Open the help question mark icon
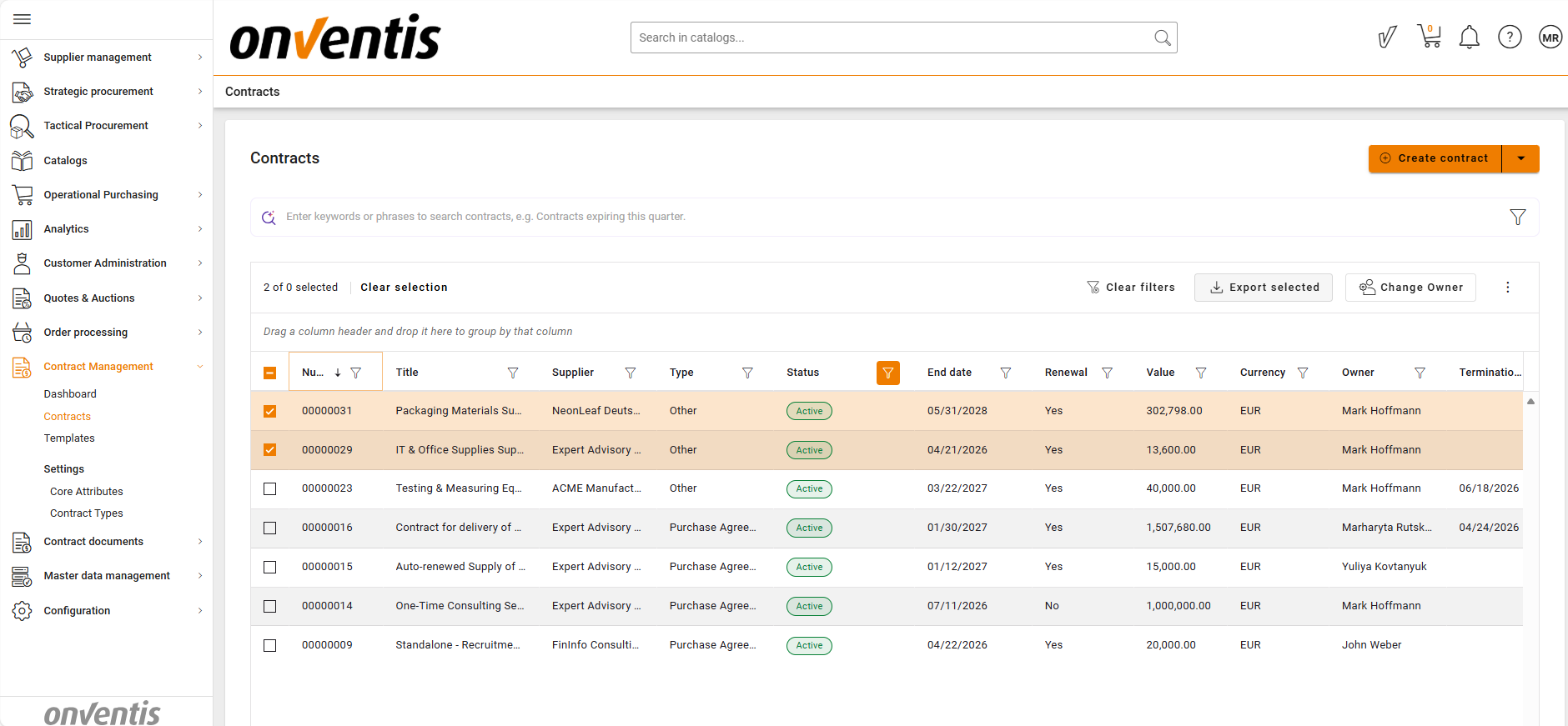This screenshot has width=1568, height=726. click(x=1509, y=38)
